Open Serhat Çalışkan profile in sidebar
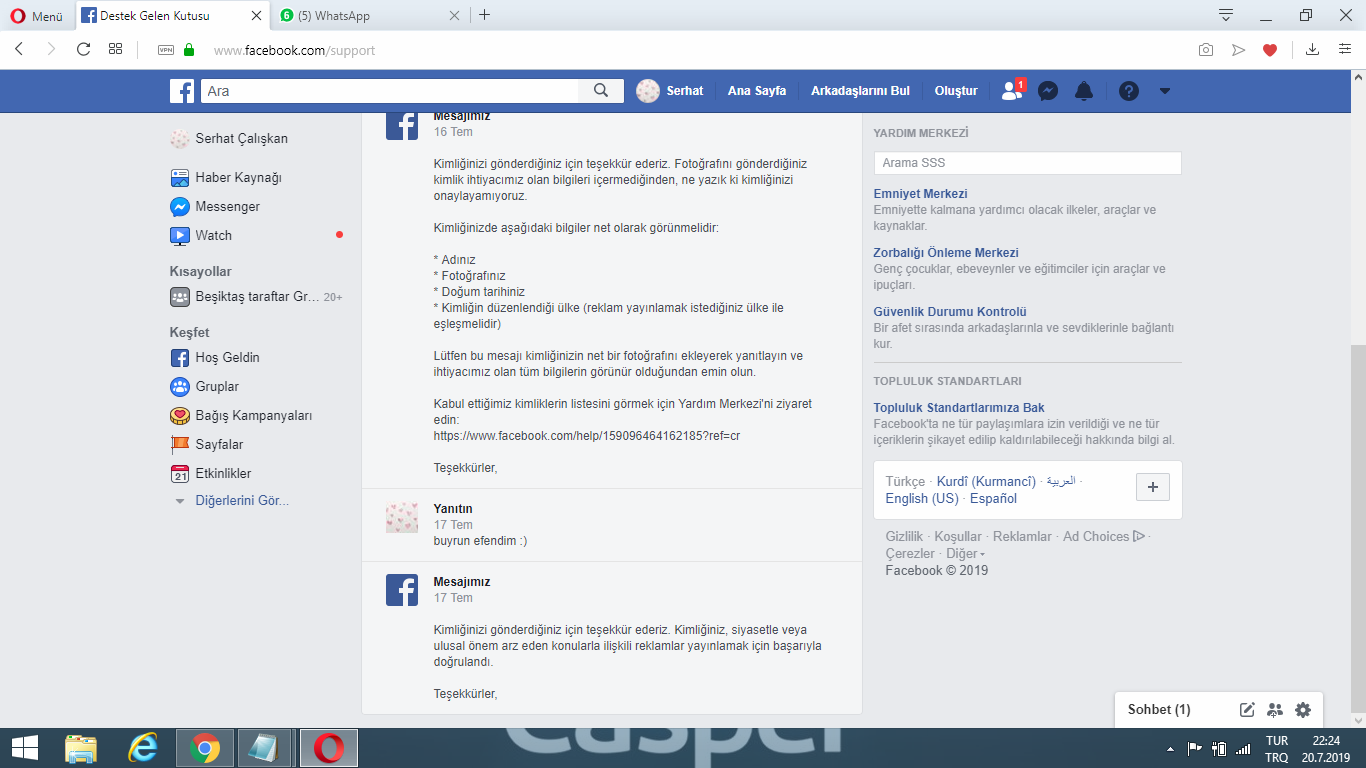Viewport: 1366px width, 768px height. [x=229, y=139]
